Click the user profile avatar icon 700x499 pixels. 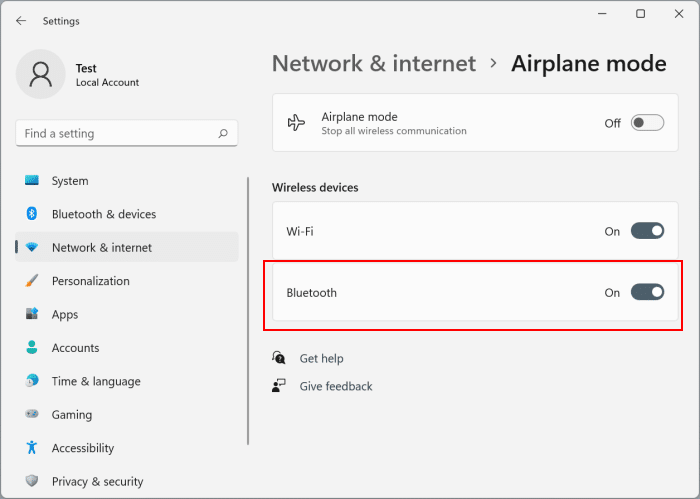pos(41,74)
